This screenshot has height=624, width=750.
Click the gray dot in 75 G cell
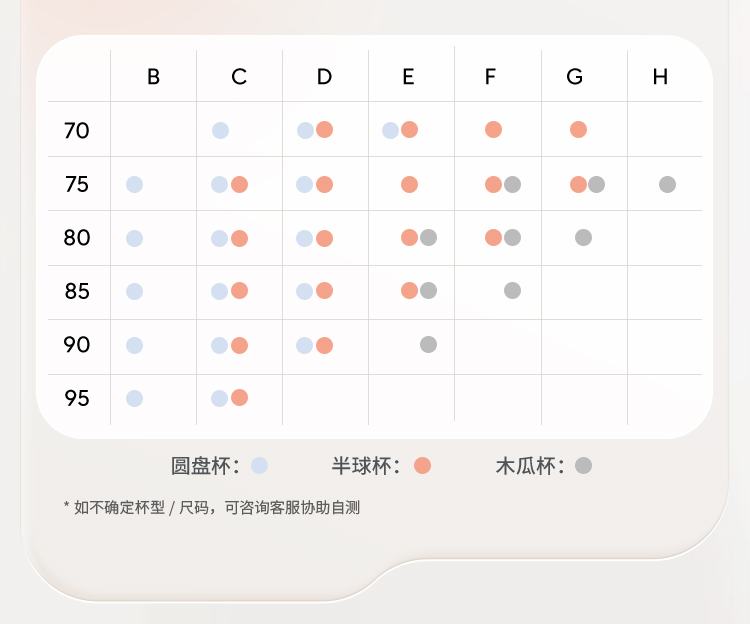coord(596,184)
